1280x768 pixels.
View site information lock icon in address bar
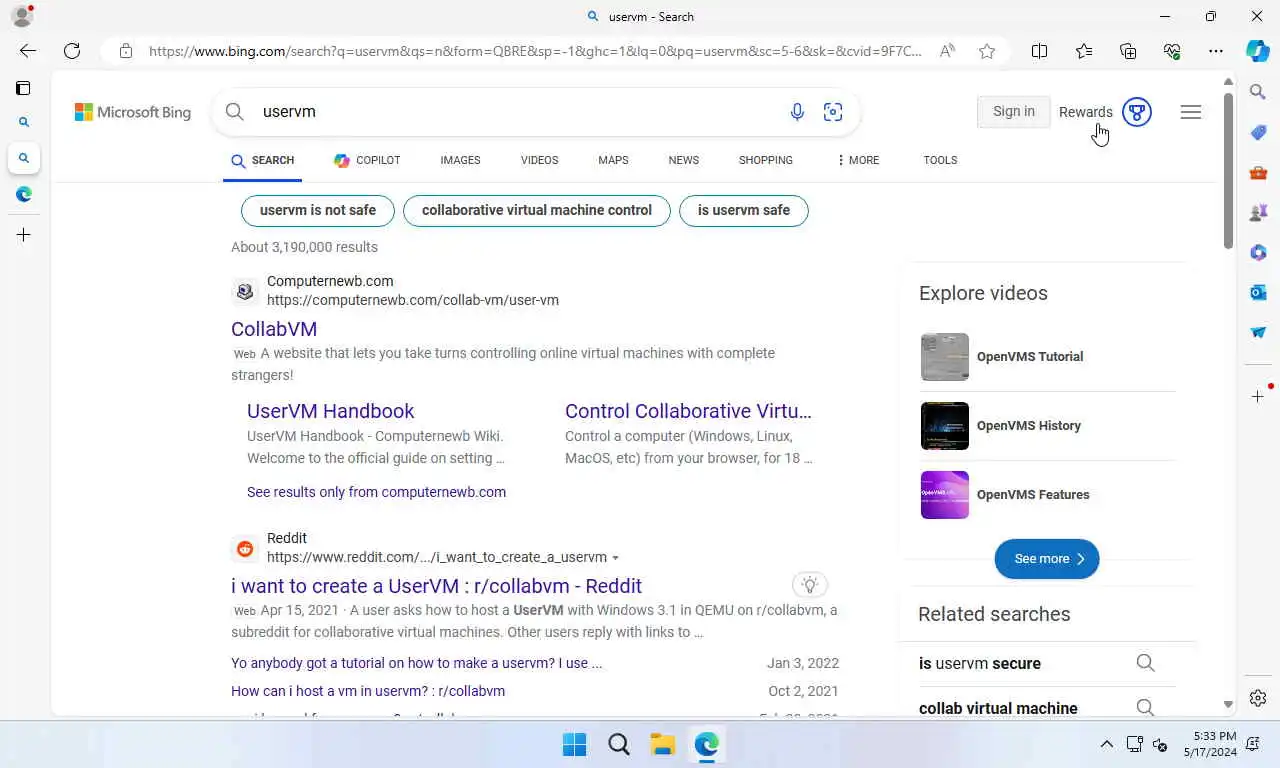pyautogui.click(x=126, y=51)
